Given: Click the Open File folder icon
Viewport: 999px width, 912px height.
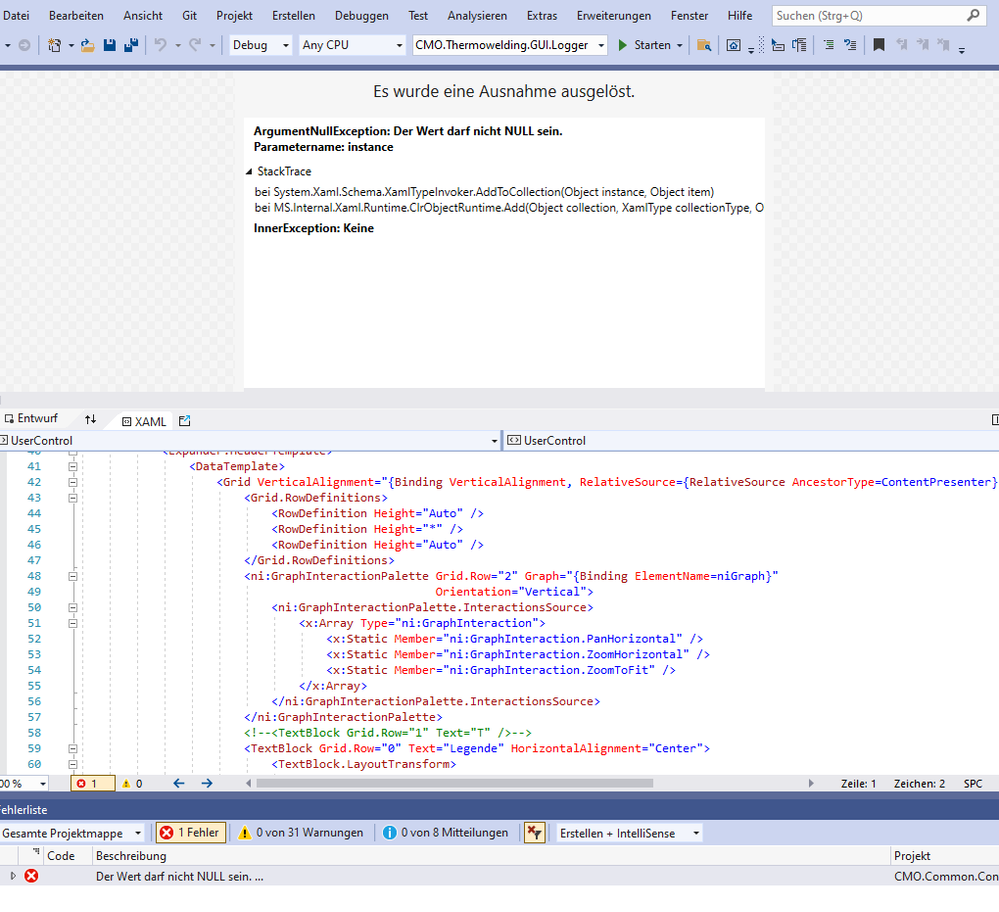Looking at the screenshot, I should pyautogui.click(x=88, y=45).
